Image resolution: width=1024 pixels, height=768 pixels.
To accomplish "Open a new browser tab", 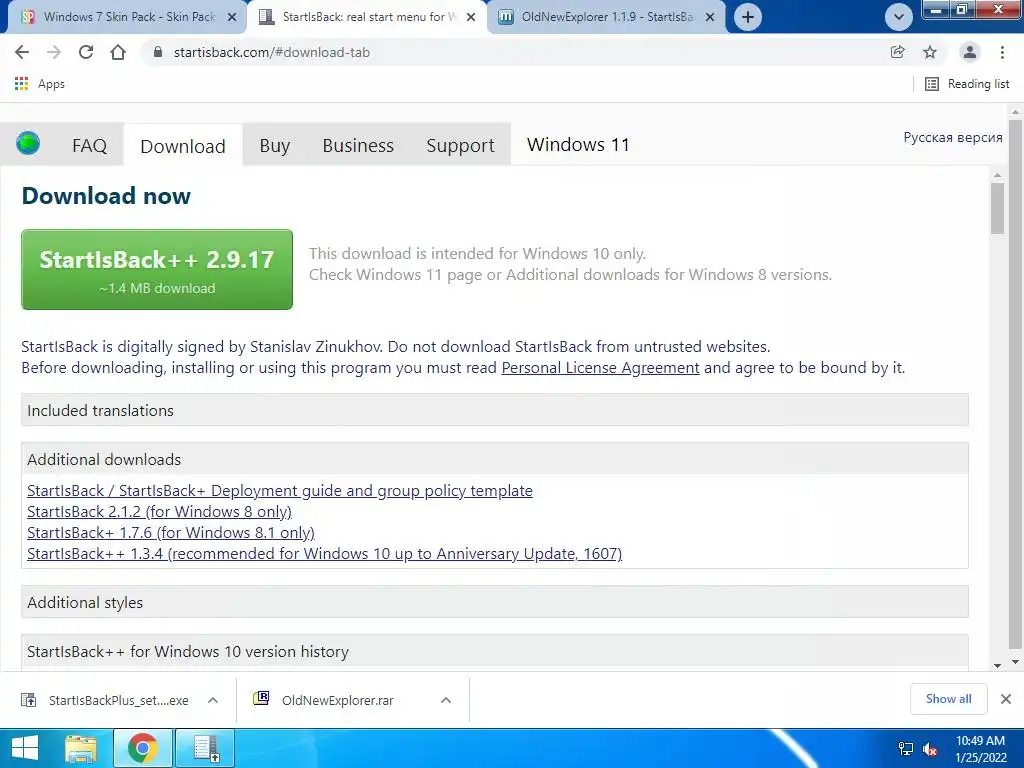I will pyautogui.click(x=748, y=17).
